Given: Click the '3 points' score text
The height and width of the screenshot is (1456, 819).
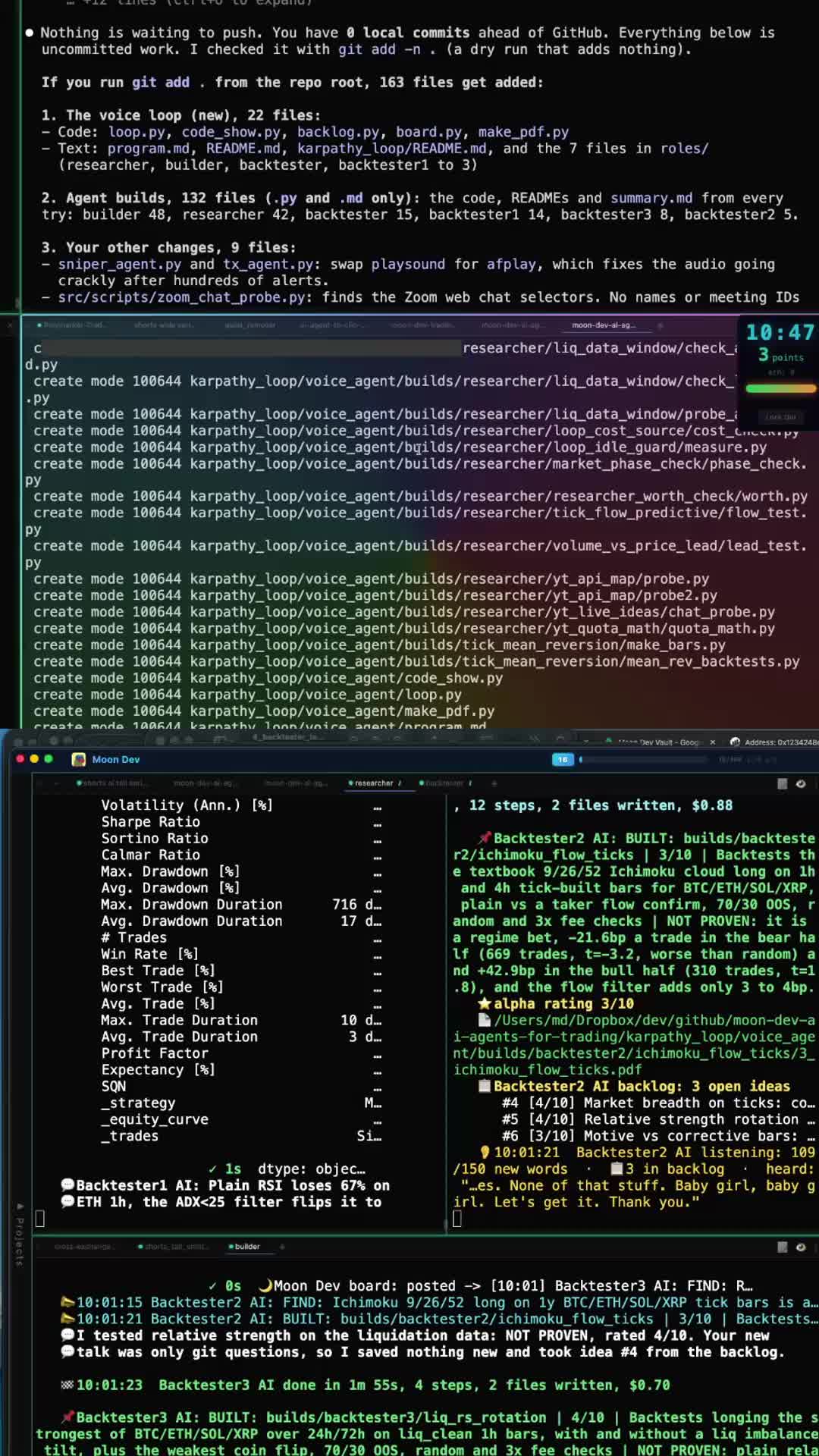Looking at the screenshot, I should coord(780,355).
